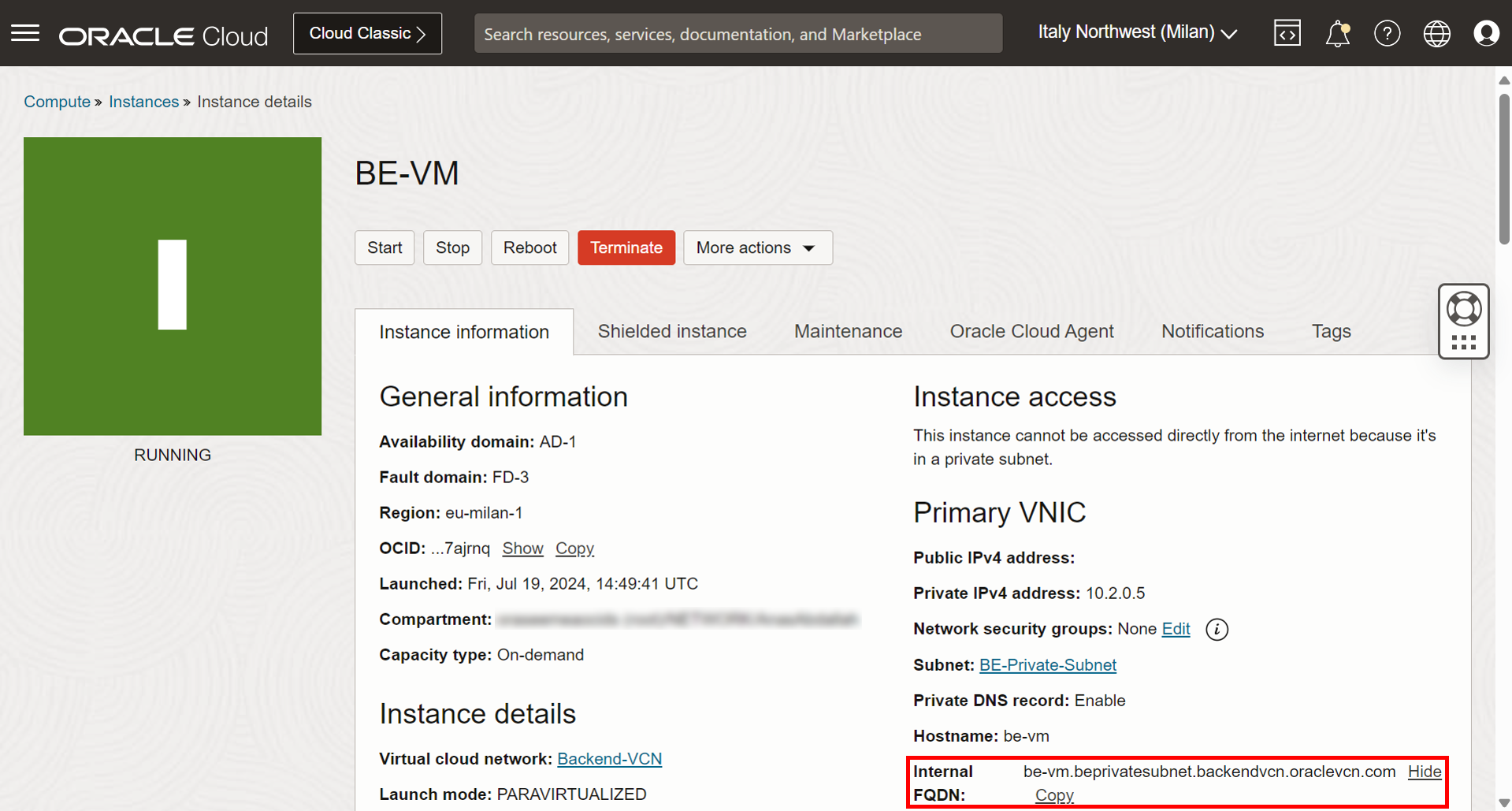Image resolution: width=1512 pixels, height=811 pixels.
Task: Open the user profile avatar
Action: (1486, 33)
